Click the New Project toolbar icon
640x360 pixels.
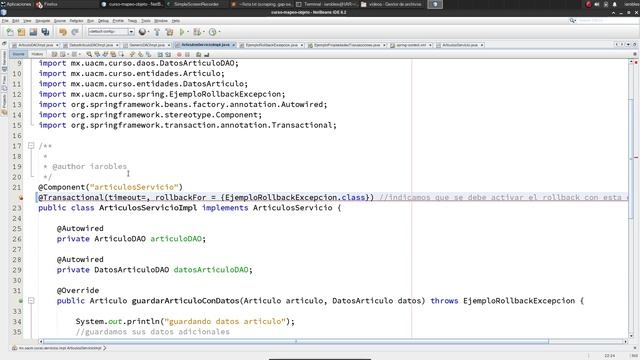(x=21, y=32)
